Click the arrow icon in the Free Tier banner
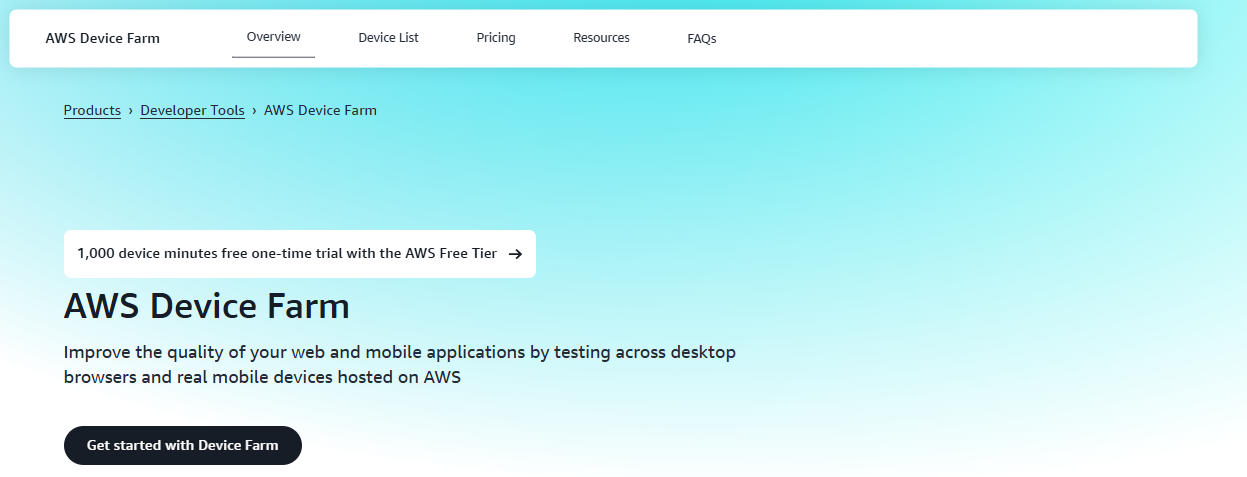 [x=515, y=254]
